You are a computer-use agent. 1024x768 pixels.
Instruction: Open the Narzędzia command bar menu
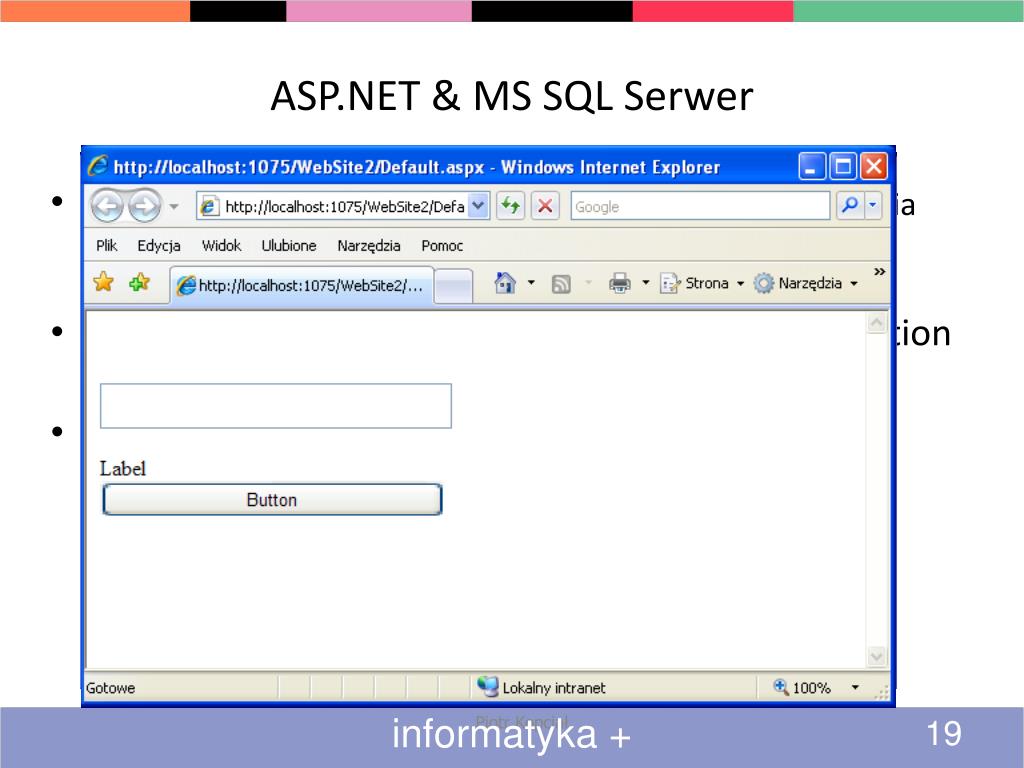point(806,283)
